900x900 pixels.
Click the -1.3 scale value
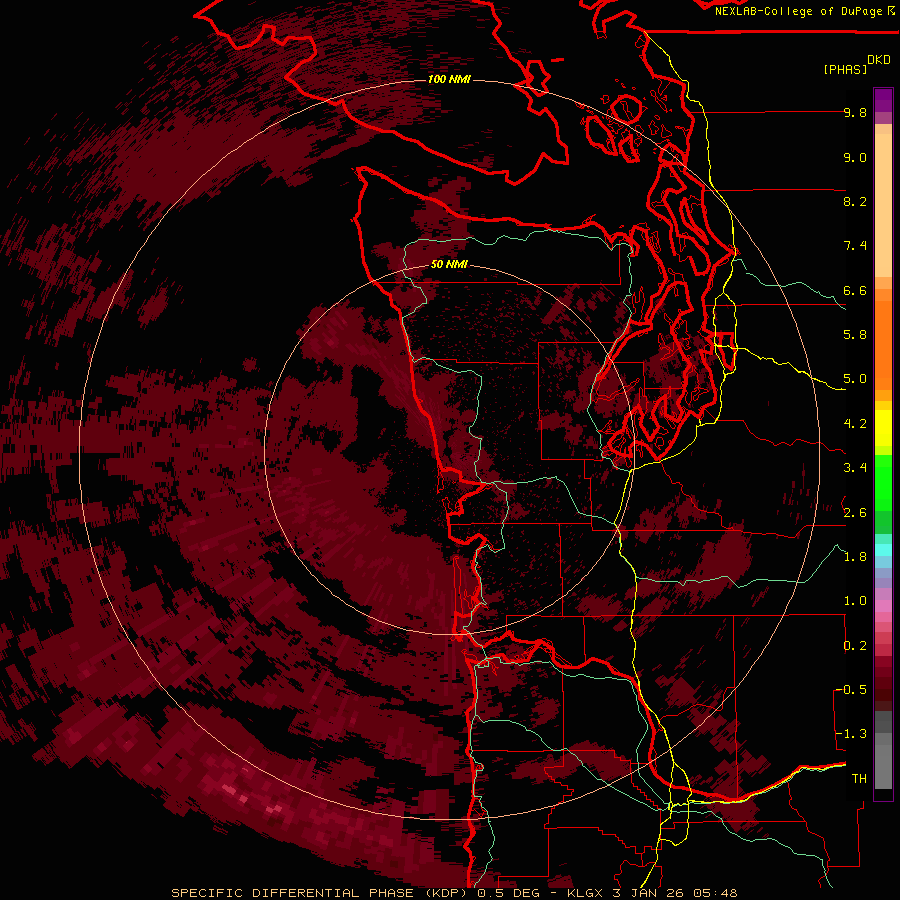851,734
